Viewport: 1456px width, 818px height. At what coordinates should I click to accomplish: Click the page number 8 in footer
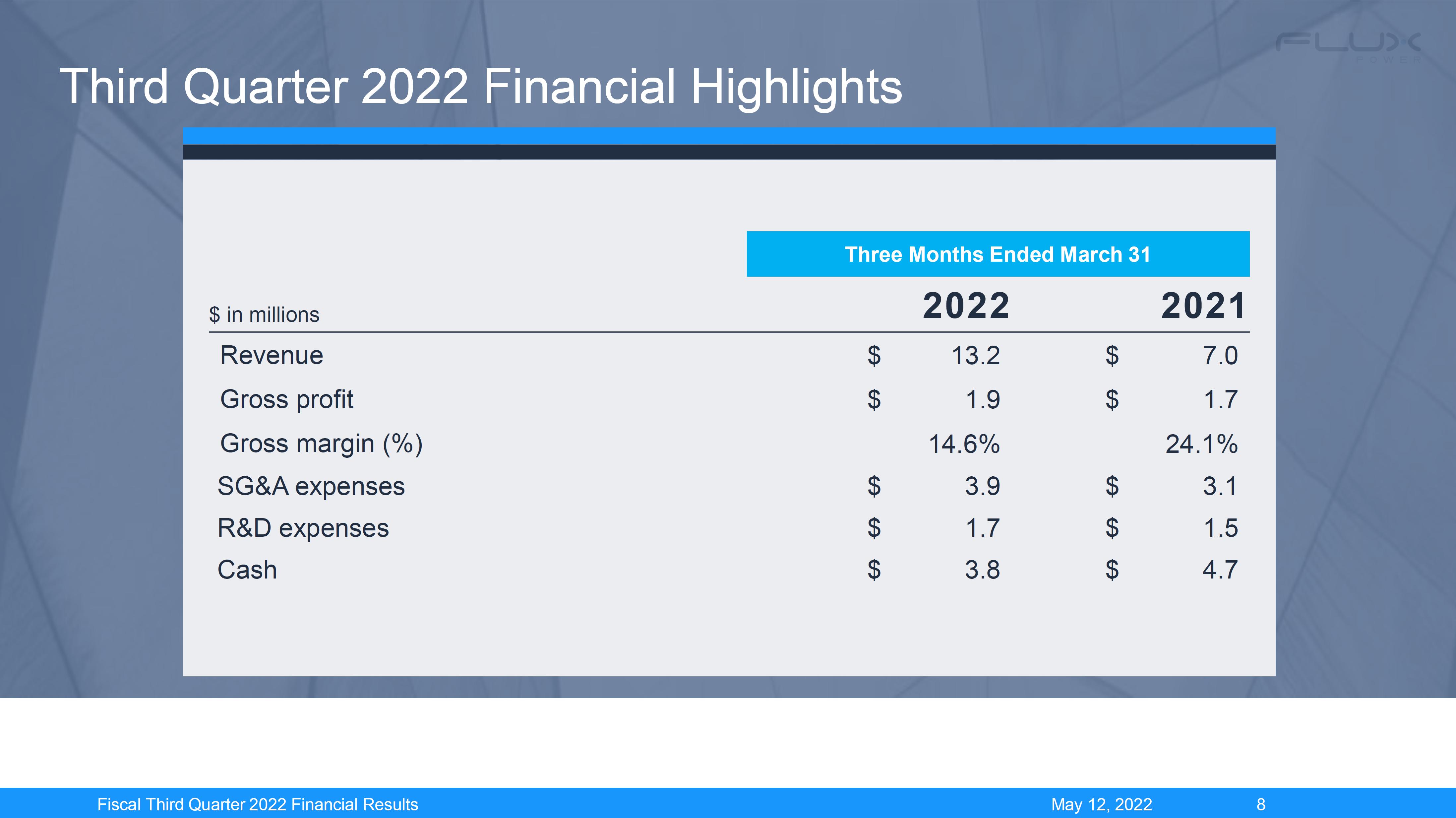click(1260, 804)
